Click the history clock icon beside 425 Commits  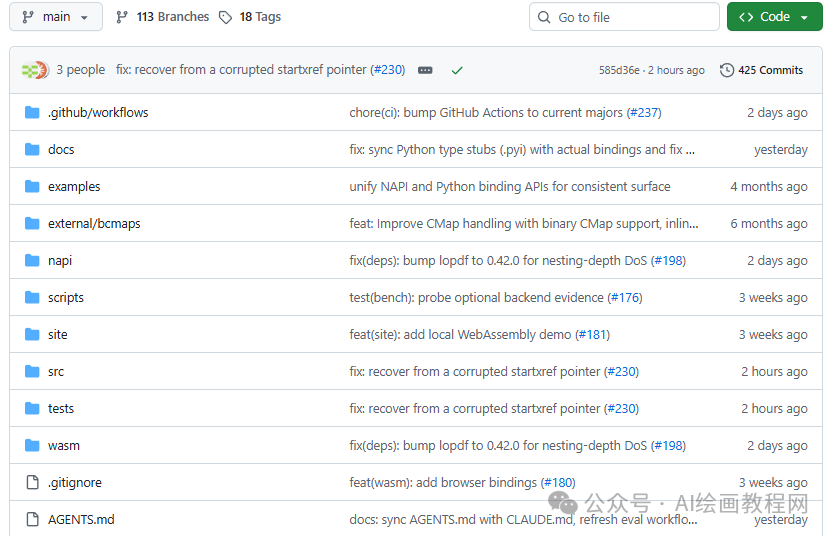[727, 70]
